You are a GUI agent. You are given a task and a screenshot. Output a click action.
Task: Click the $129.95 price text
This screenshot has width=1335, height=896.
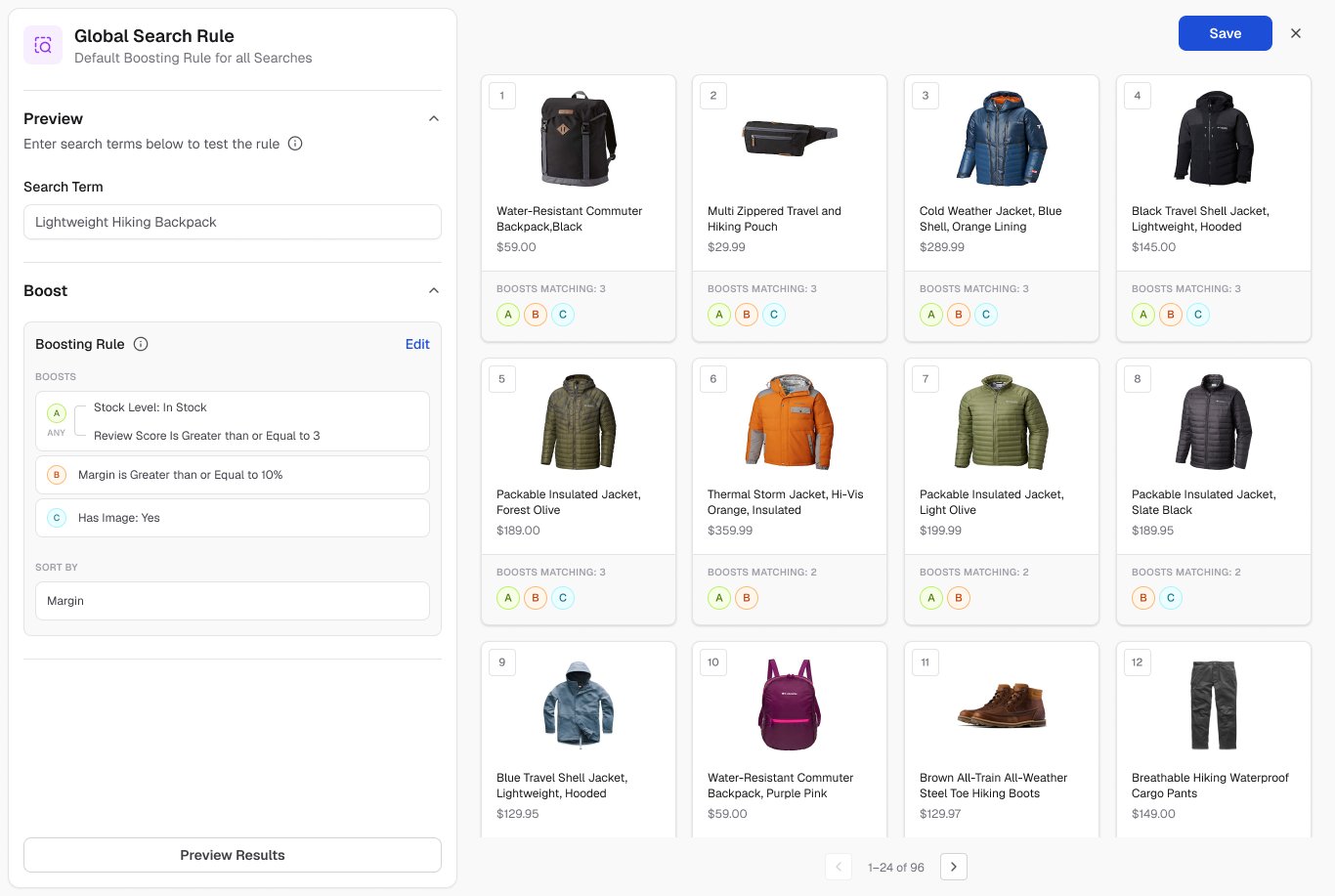pyautogui.click(x=518, y=814)
